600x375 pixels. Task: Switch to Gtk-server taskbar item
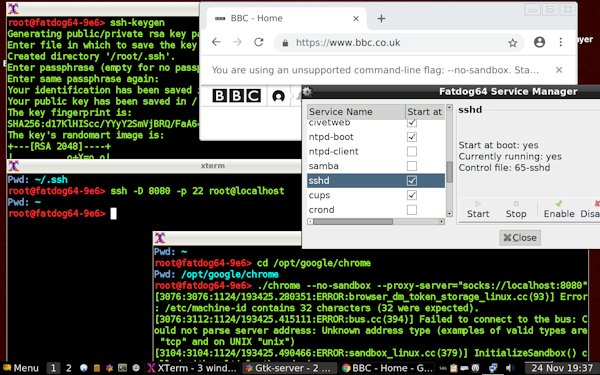[289, 368]
